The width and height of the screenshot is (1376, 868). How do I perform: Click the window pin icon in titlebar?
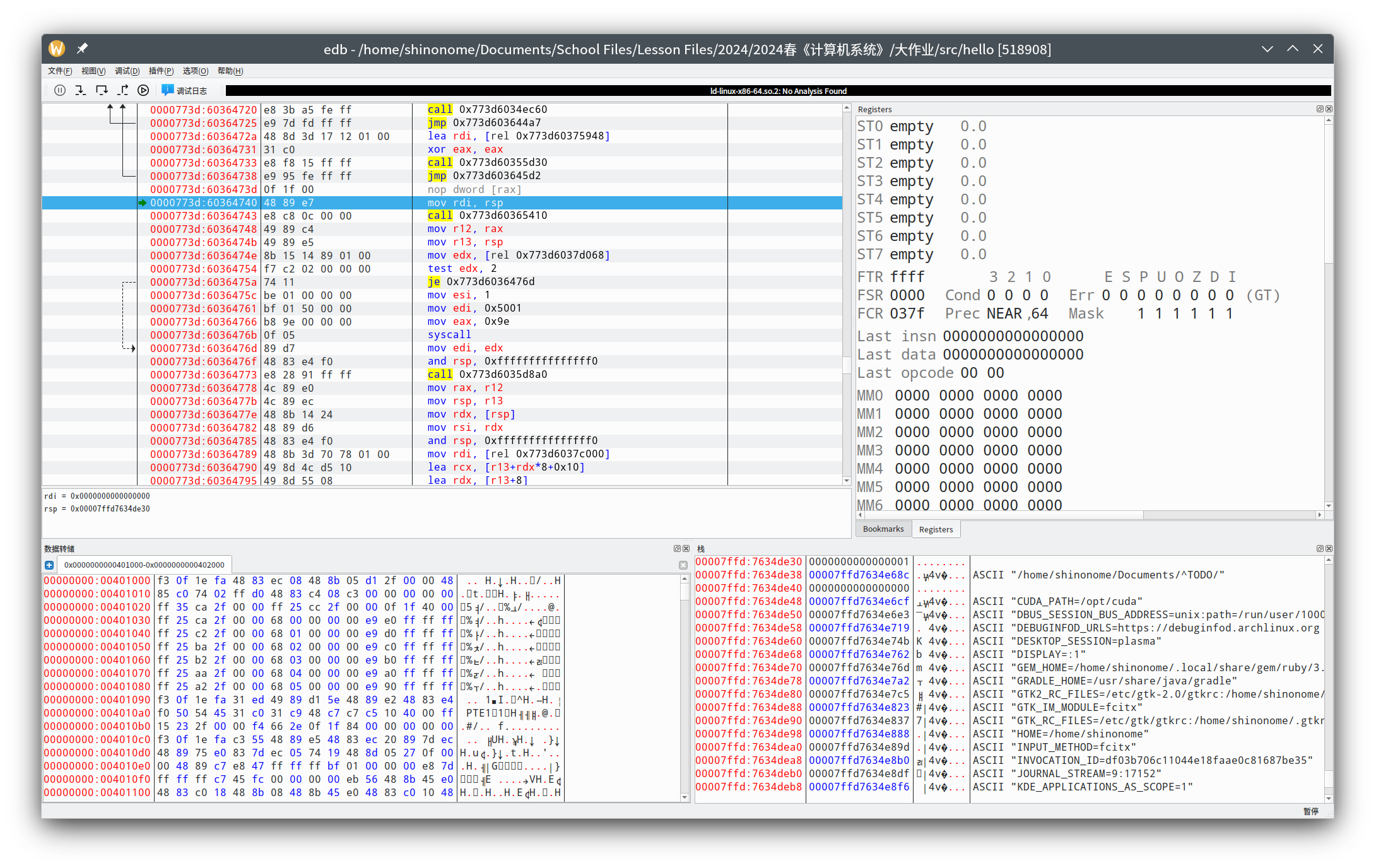coord(82,49)
